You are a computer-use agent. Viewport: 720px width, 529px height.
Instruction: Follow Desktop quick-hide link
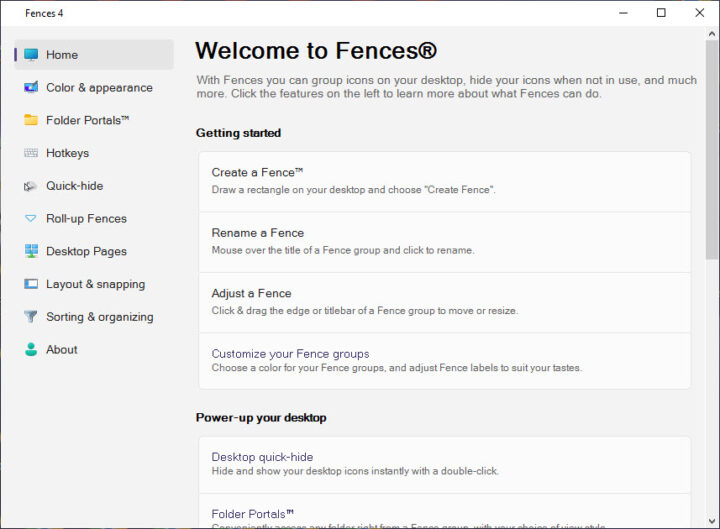262,457
